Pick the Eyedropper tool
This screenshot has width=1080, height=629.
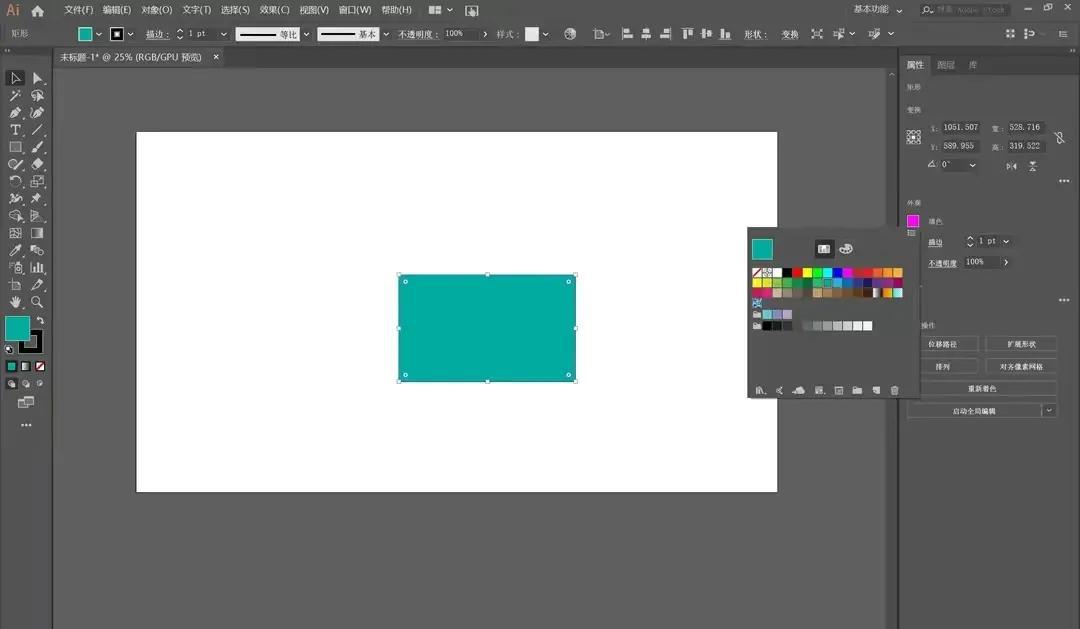point(15,250)
